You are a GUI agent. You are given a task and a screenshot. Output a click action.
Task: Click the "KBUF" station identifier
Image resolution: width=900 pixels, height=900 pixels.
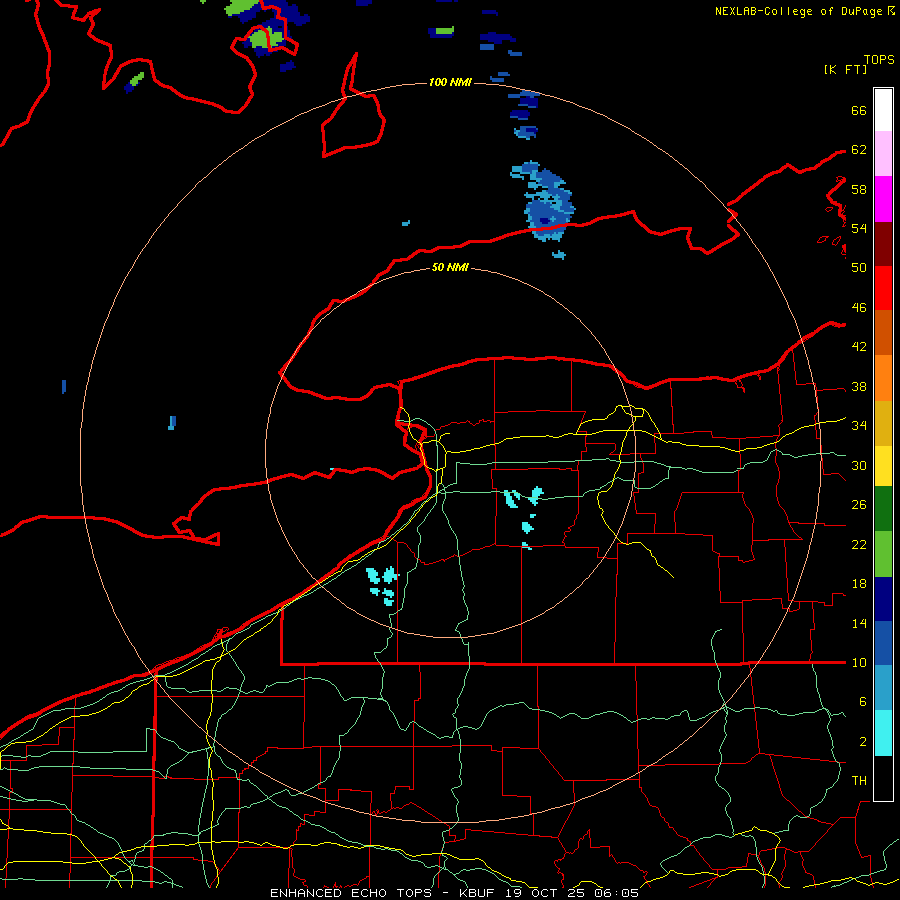[x=479, y=893]
